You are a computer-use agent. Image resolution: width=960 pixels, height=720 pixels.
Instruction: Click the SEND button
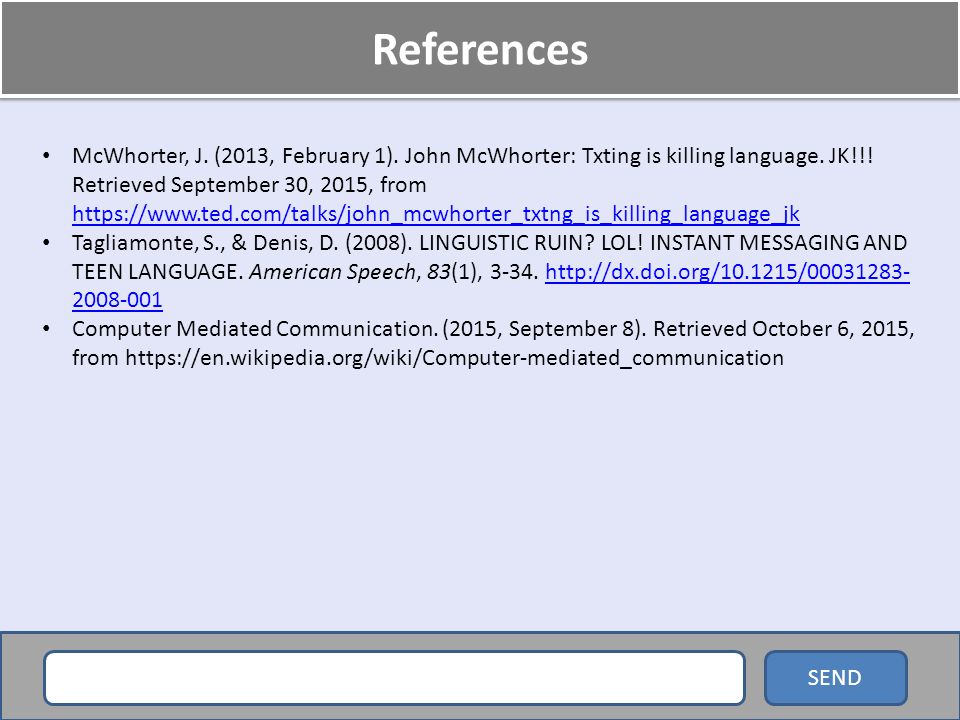point(836,678)
